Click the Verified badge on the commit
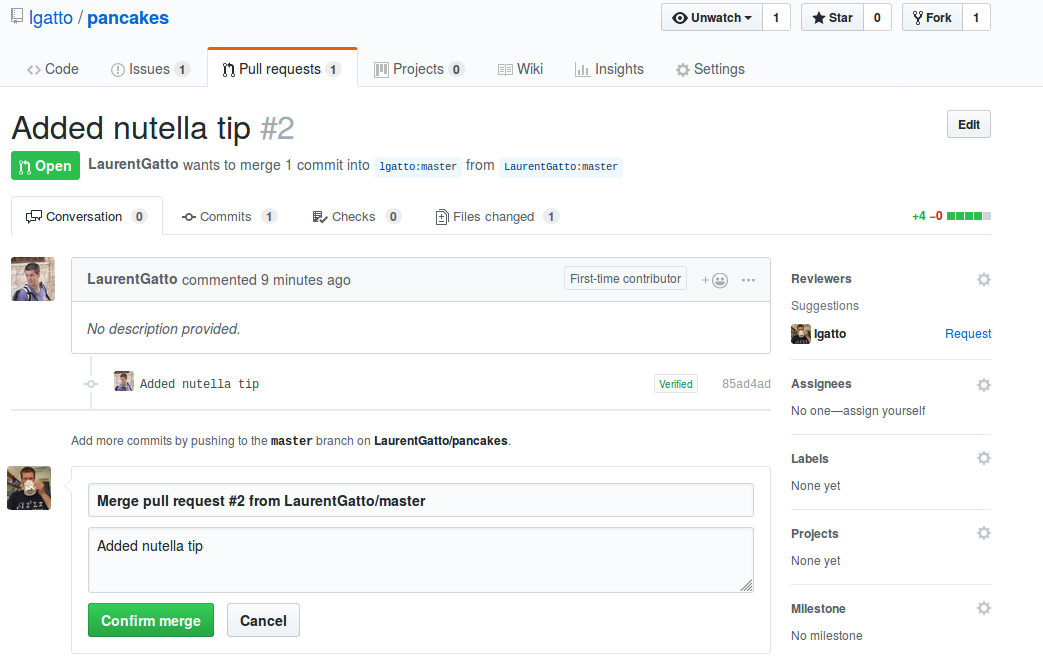Screen dimensions: 1043x659 pos(675,383)
